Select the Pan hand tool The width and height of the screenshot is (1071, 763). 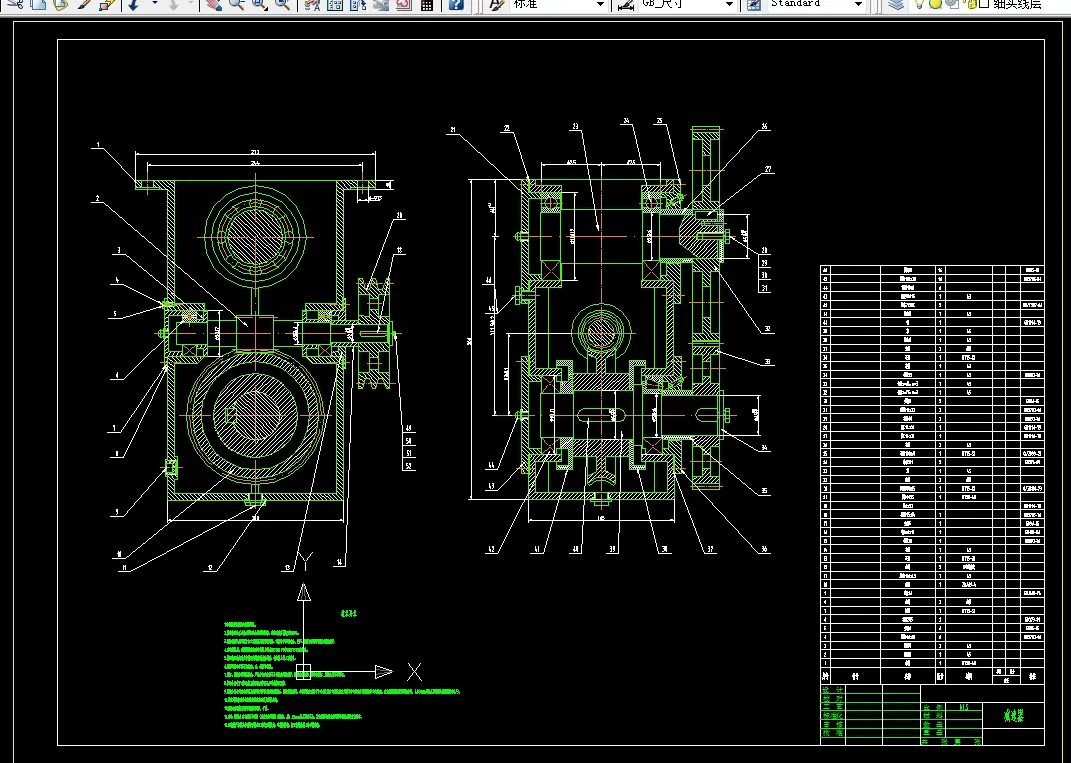(213, 4)
